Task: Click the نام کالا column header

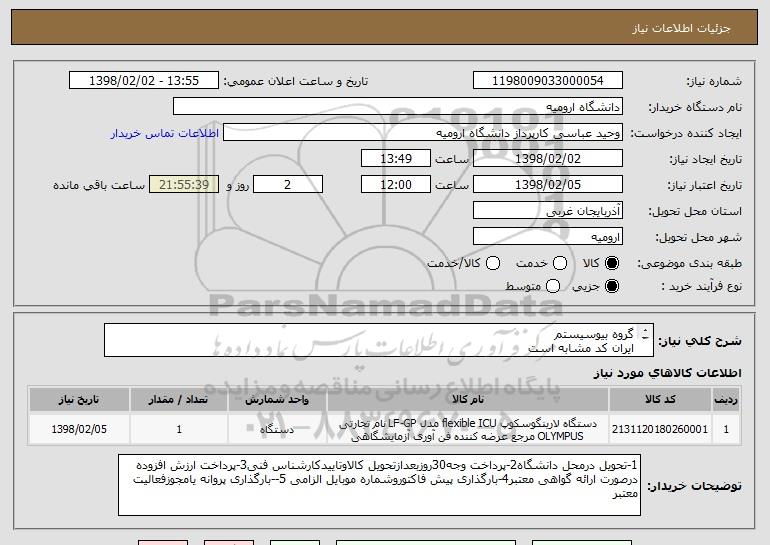Action: 468,399
